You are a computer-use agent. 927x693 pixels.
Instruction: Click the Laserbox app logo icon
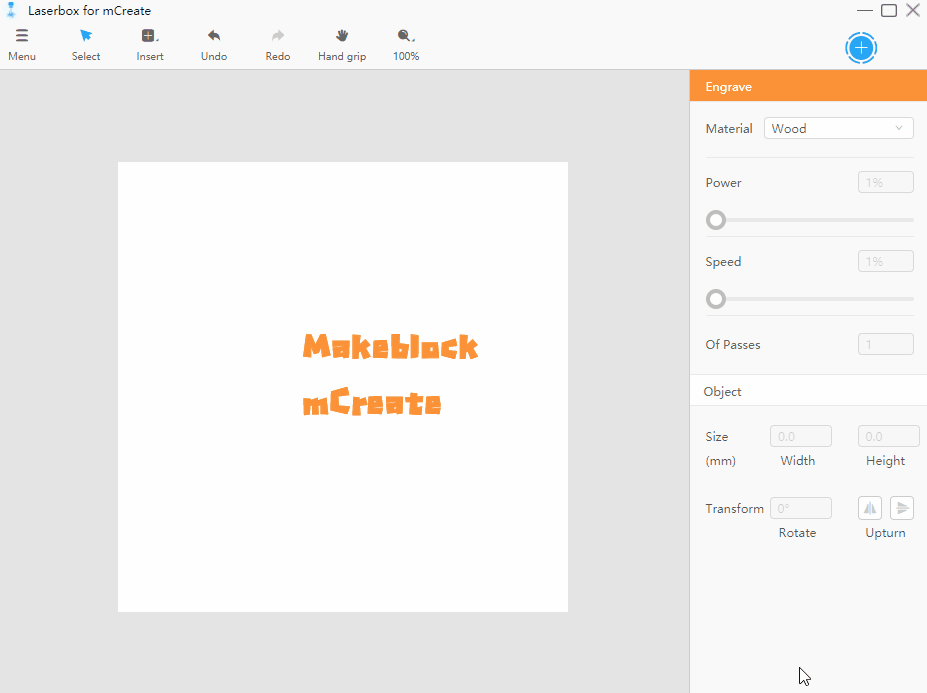(x=11, y=10)
